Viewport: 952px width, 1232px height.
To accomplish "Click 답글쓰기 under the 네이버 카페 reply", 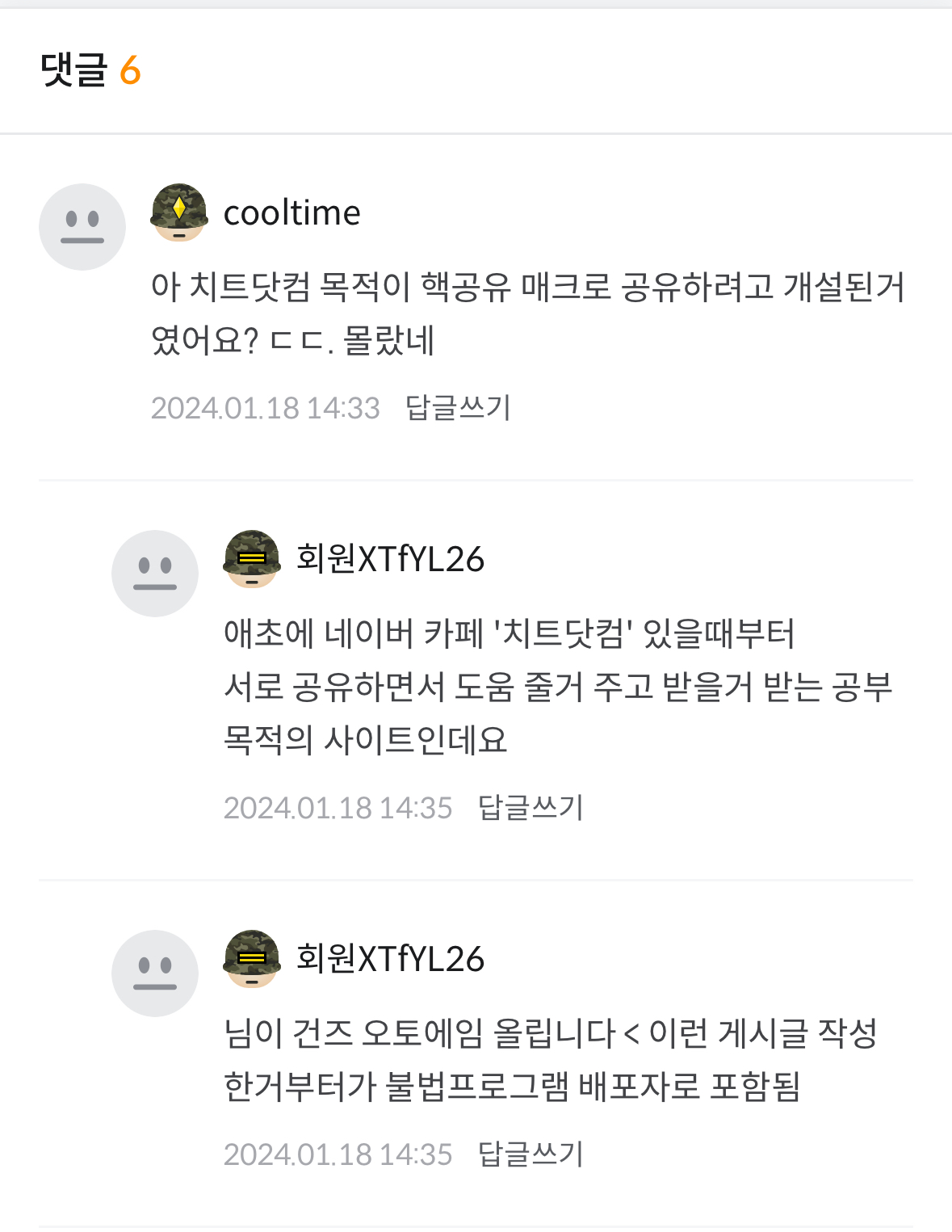I will pos(531,808).
